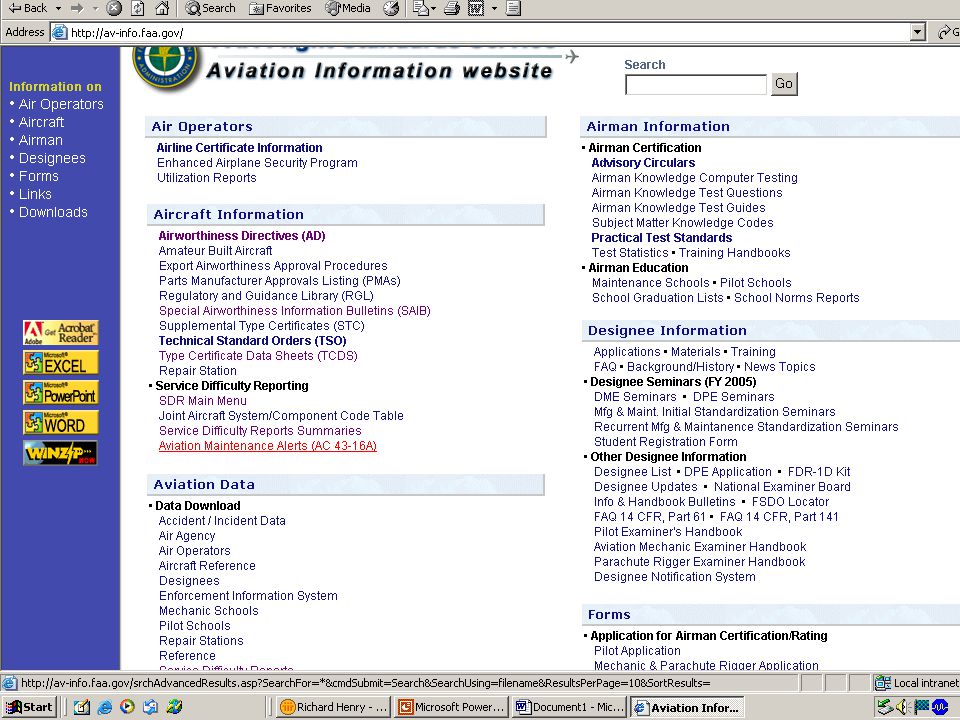Click the Go search button

tap(784, 84)
